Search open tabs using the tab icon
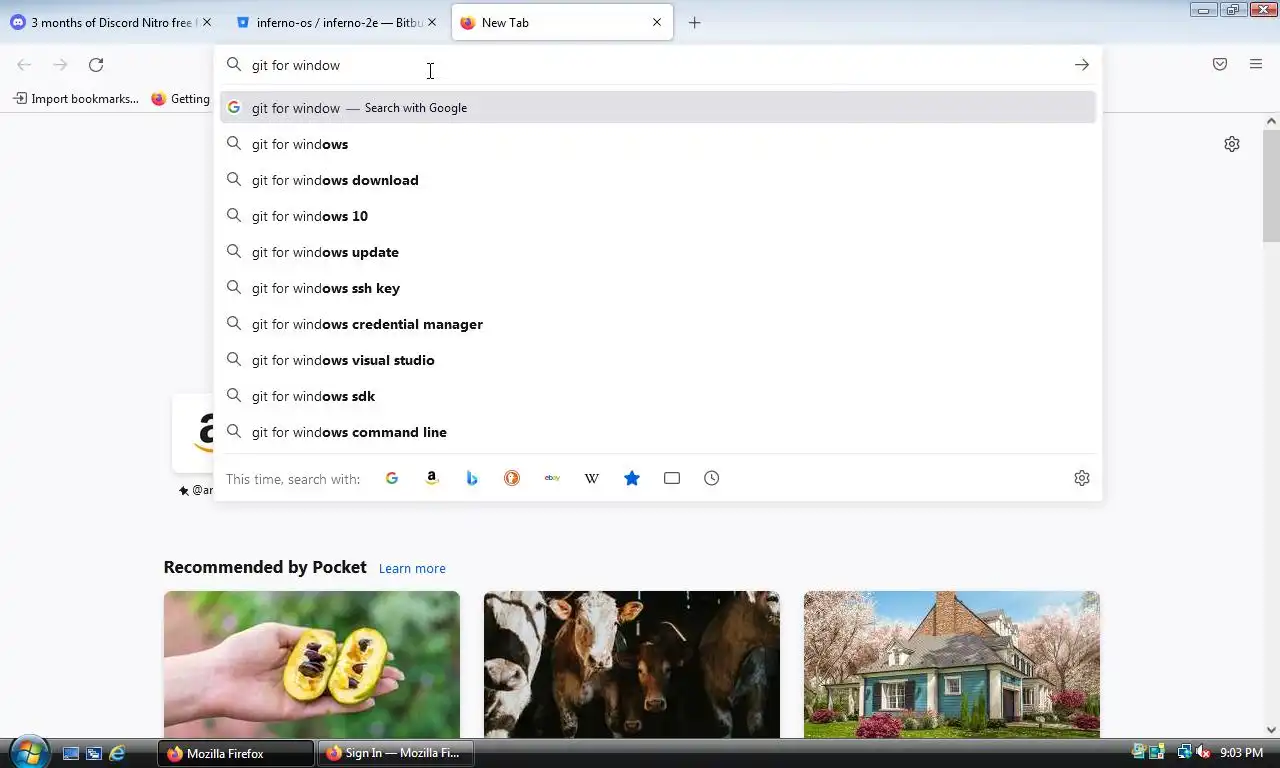 (x=672, y=478)
